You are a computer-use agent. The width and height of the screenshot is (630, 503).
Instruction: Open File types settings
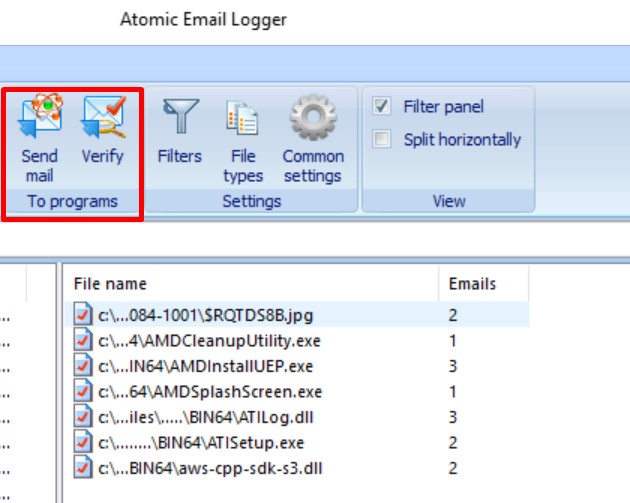click(243, 141)
